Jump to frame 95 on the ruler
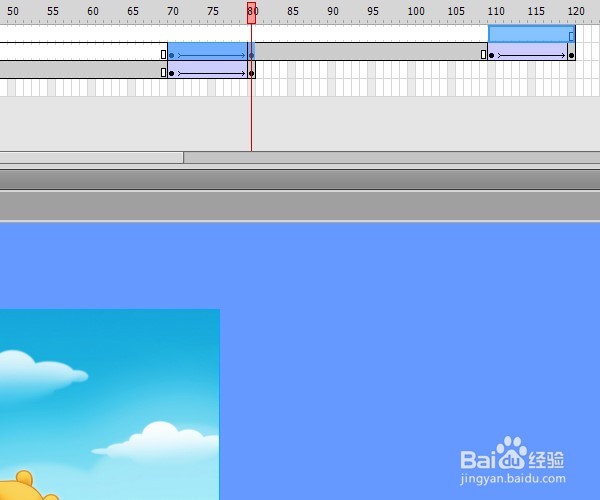The width and height of the screenshot is (600, 500). click(x=373, y=11)
